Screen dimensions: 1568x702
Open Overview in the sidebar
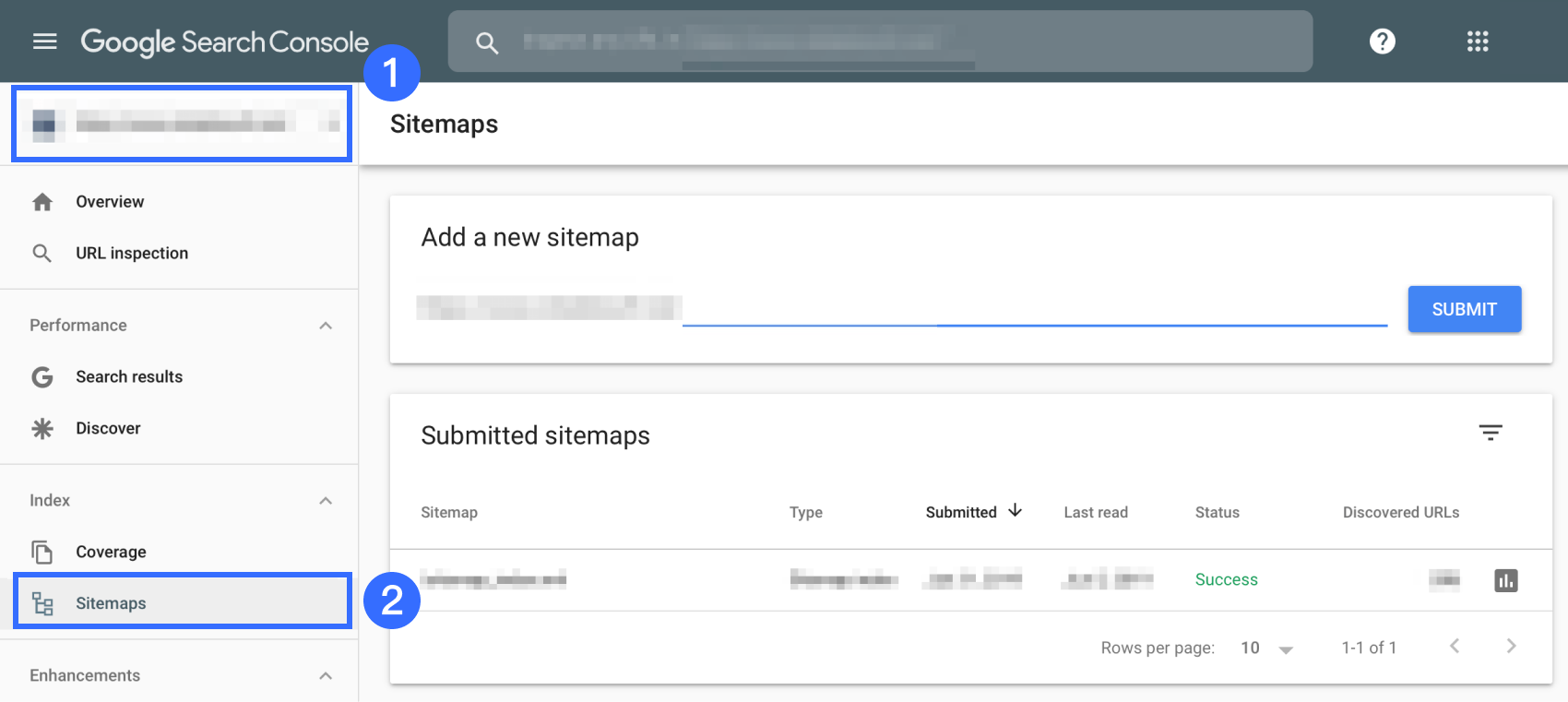coord(110,202)
